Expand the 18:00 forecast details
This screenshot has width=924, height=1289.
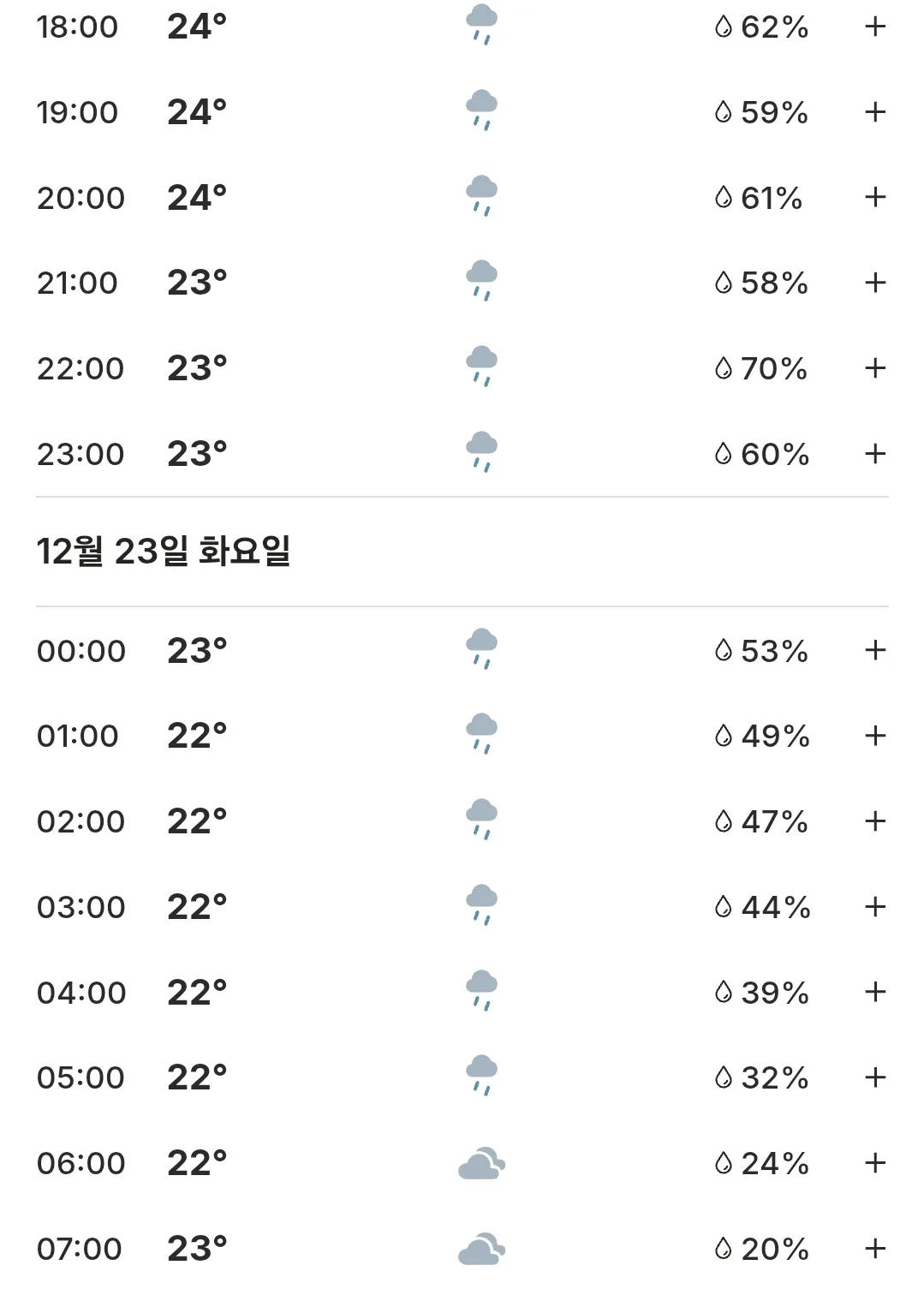875,27
